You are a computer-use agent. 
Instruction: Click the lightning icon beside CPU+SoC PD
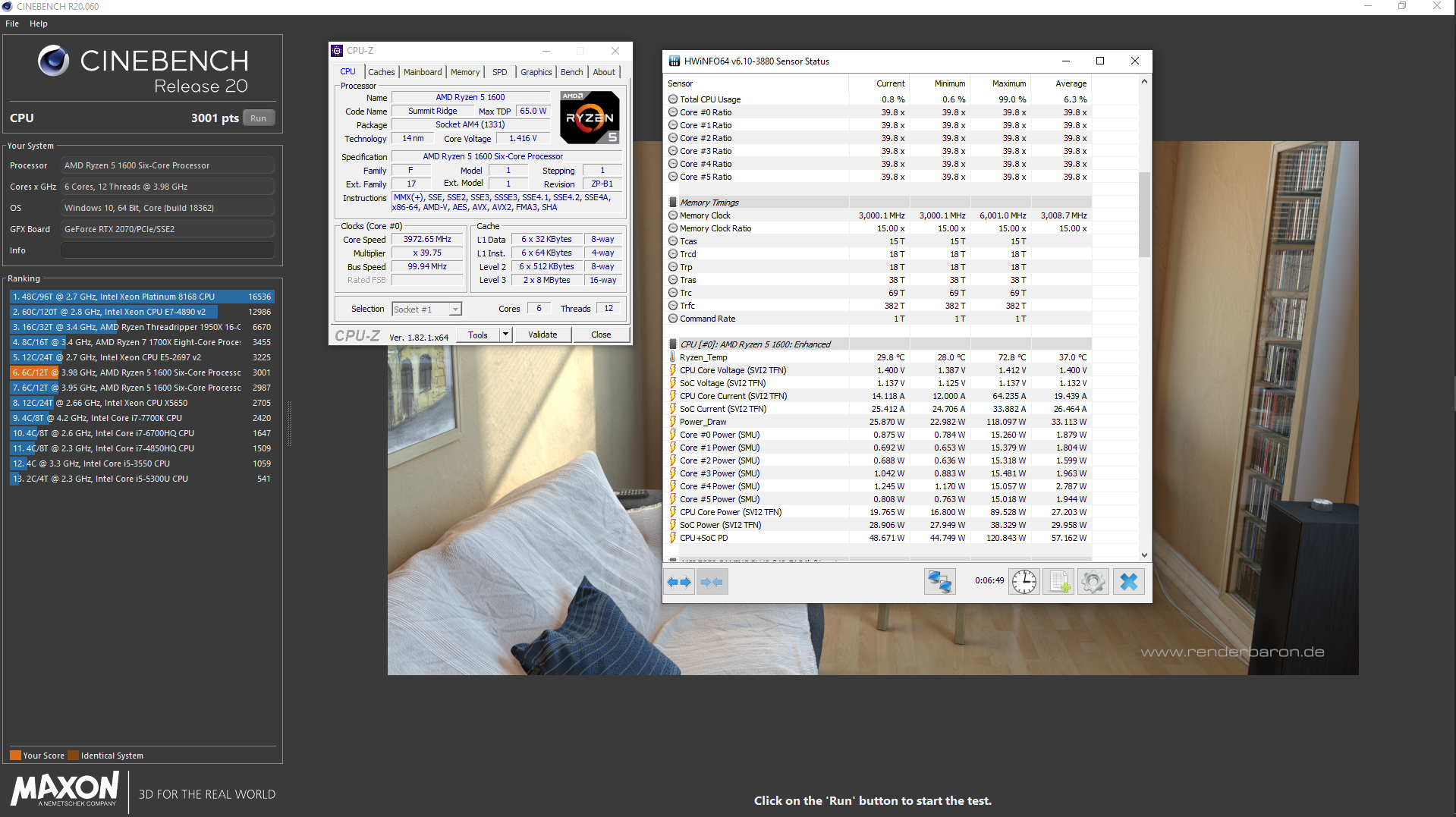pyautogui.click(x=673, y=538)
